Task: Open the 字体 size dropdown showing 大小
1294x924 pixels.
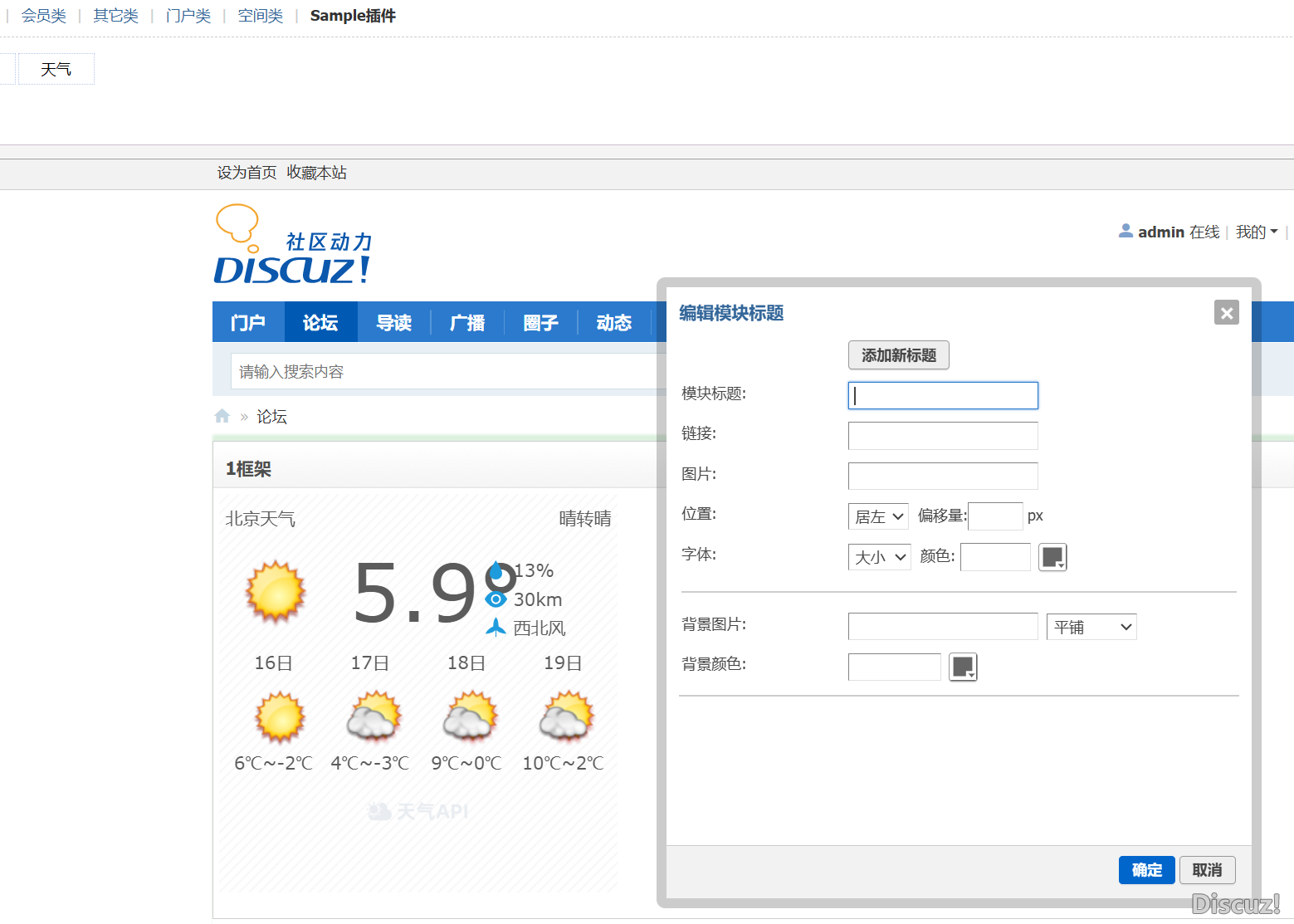Action: click(x=878, y=556)
